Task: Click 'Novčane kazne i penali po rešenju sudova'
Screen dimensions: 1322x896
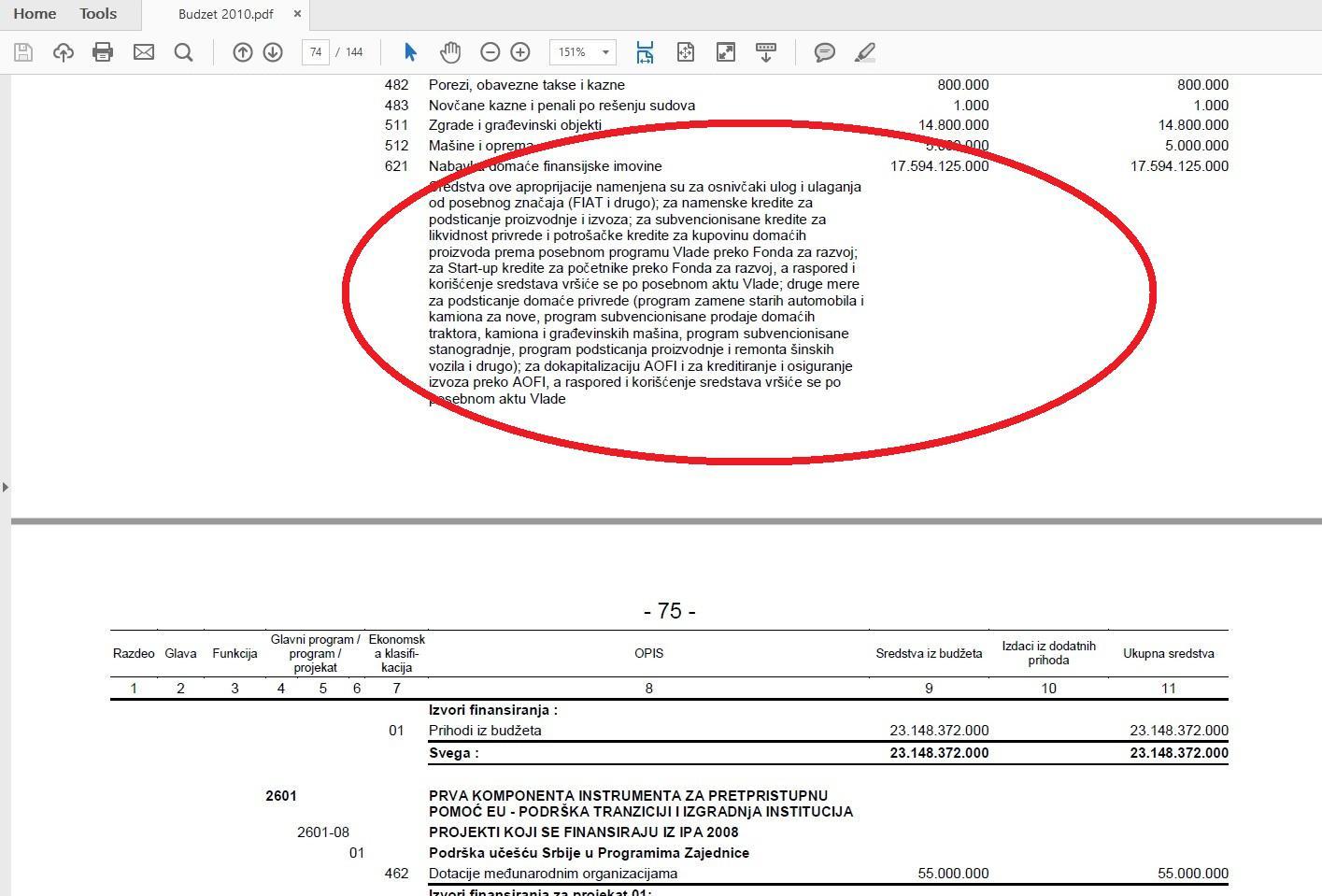Action: (561, 106)
